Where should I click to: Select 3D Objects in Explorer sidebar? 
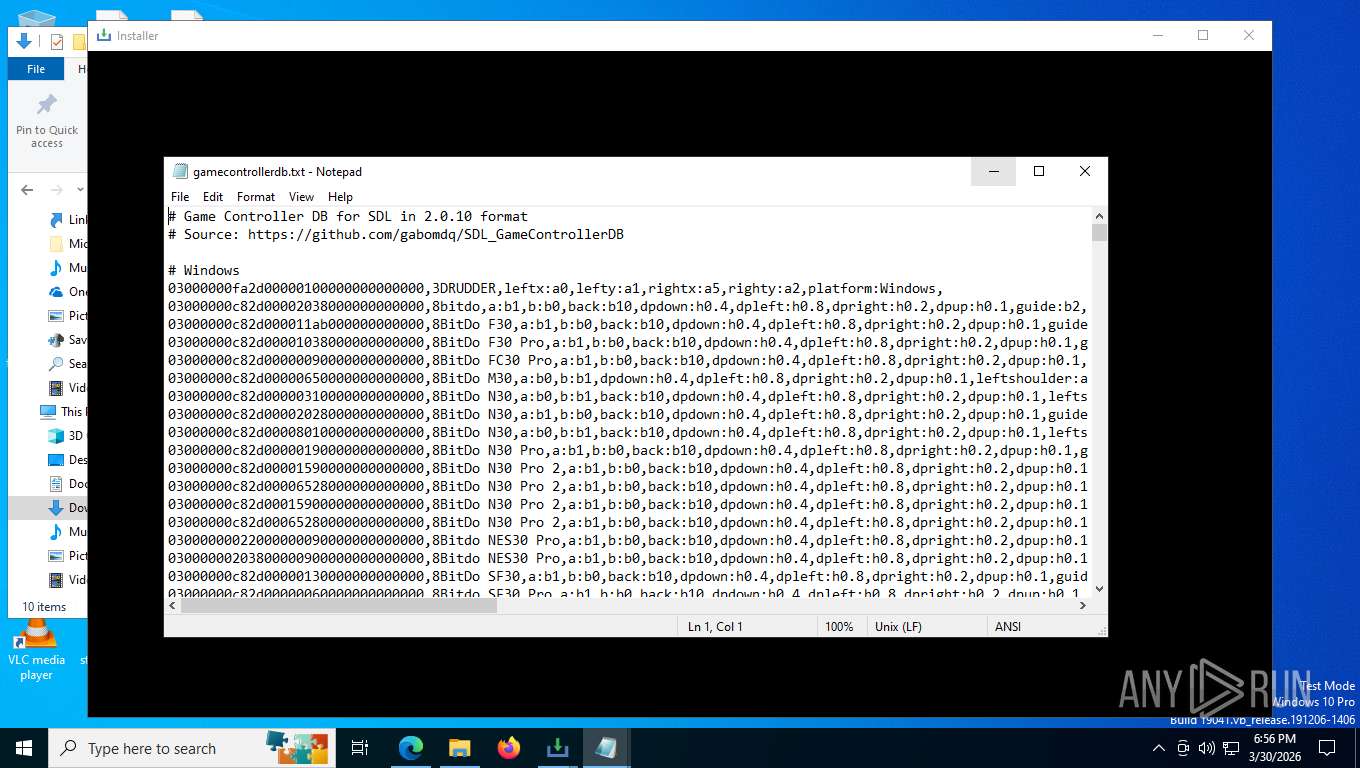68,436
